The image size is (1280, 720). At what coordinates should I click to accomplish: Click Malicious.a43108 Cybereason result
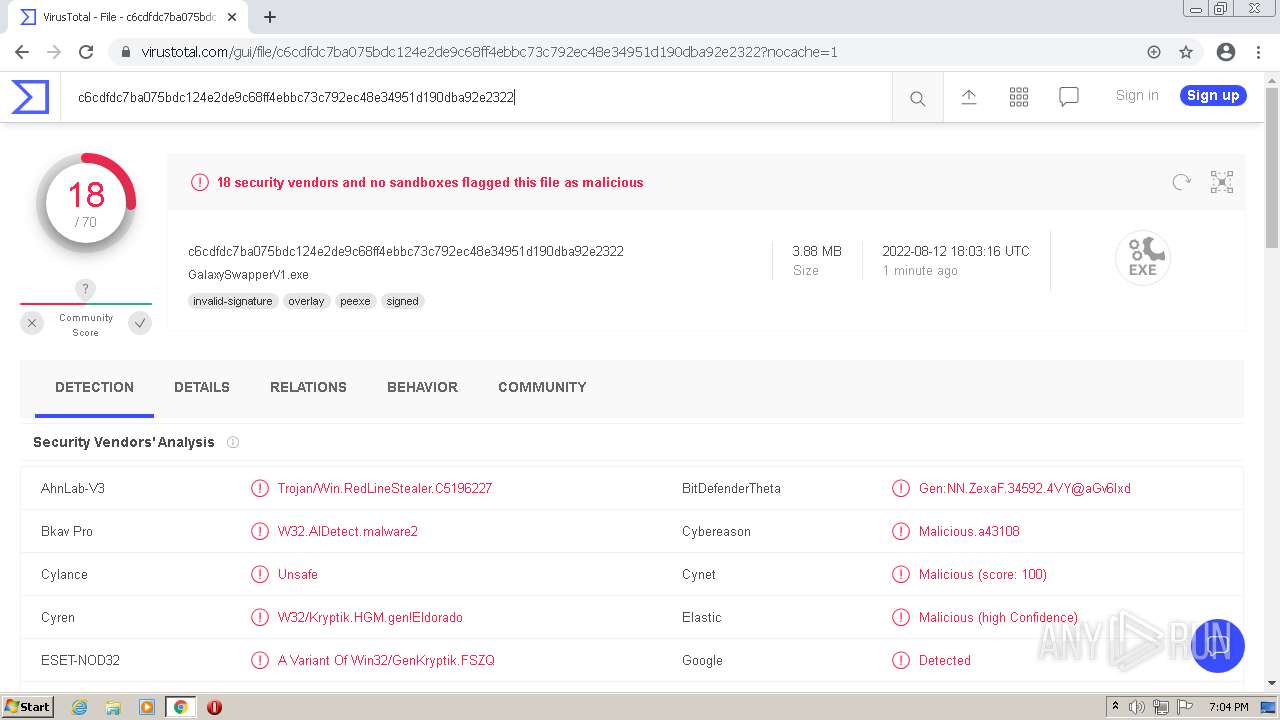[969, 532]
